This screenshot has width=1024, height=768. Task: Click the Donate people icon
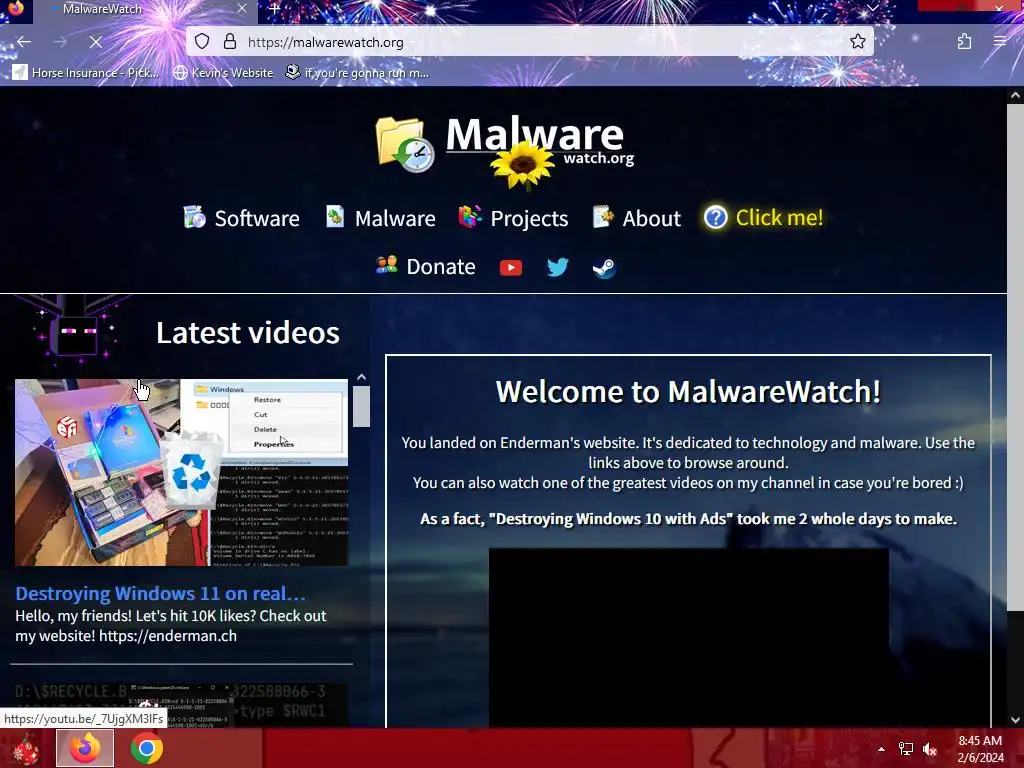tap(387, 265)
